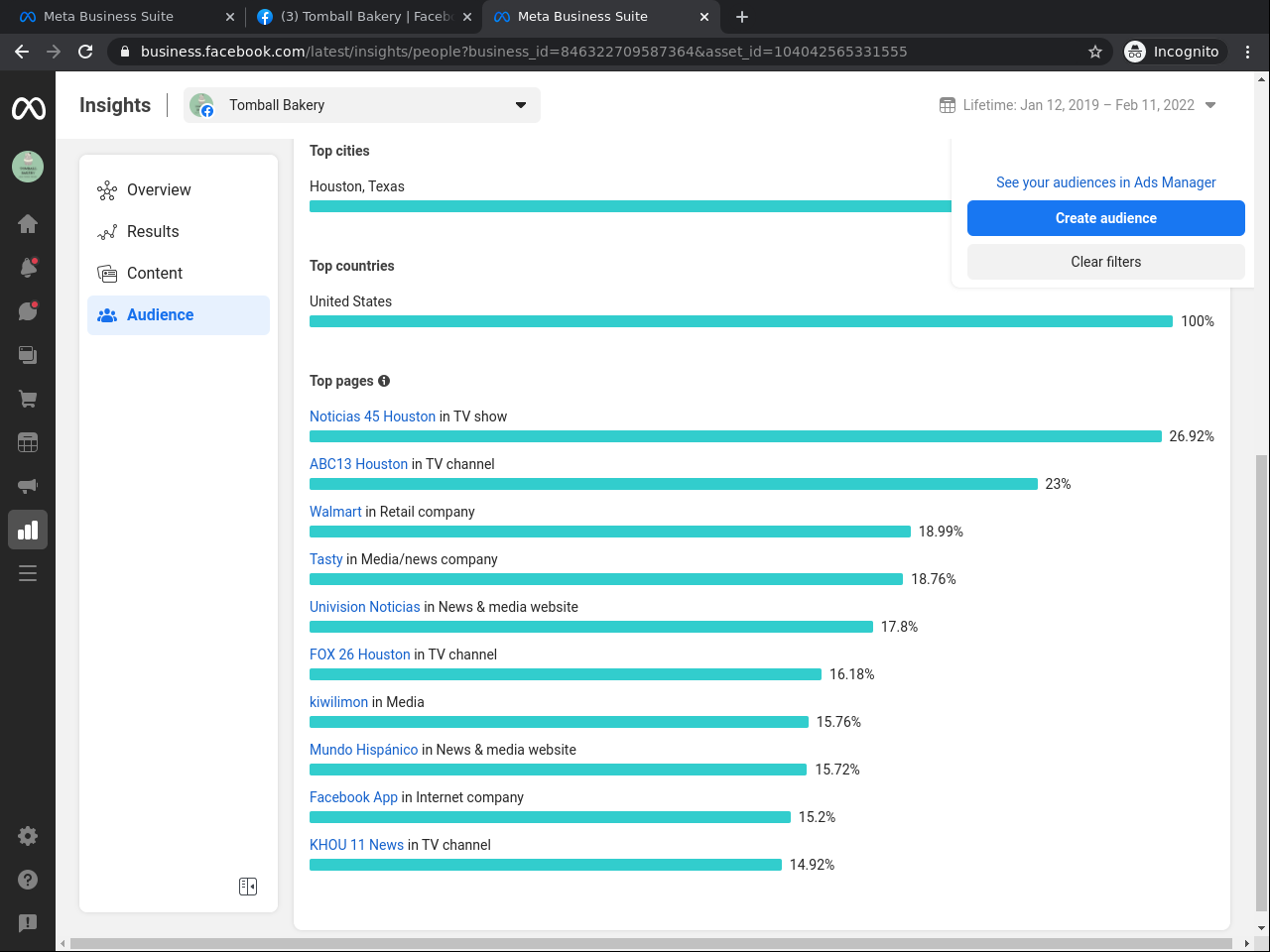The image size is (1270, 952).
Task: Open the Inbox chat bubble icon
Action: [28, 310]
